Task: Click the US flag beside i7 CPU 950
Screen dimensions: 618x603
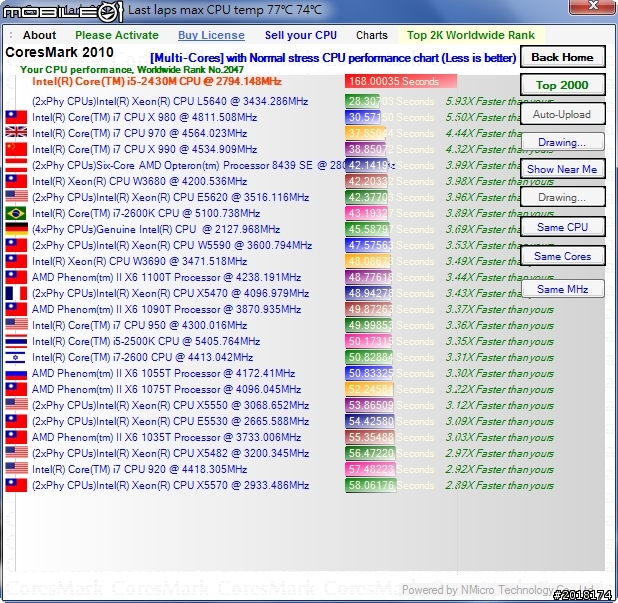Action: [x=16, y=325]
